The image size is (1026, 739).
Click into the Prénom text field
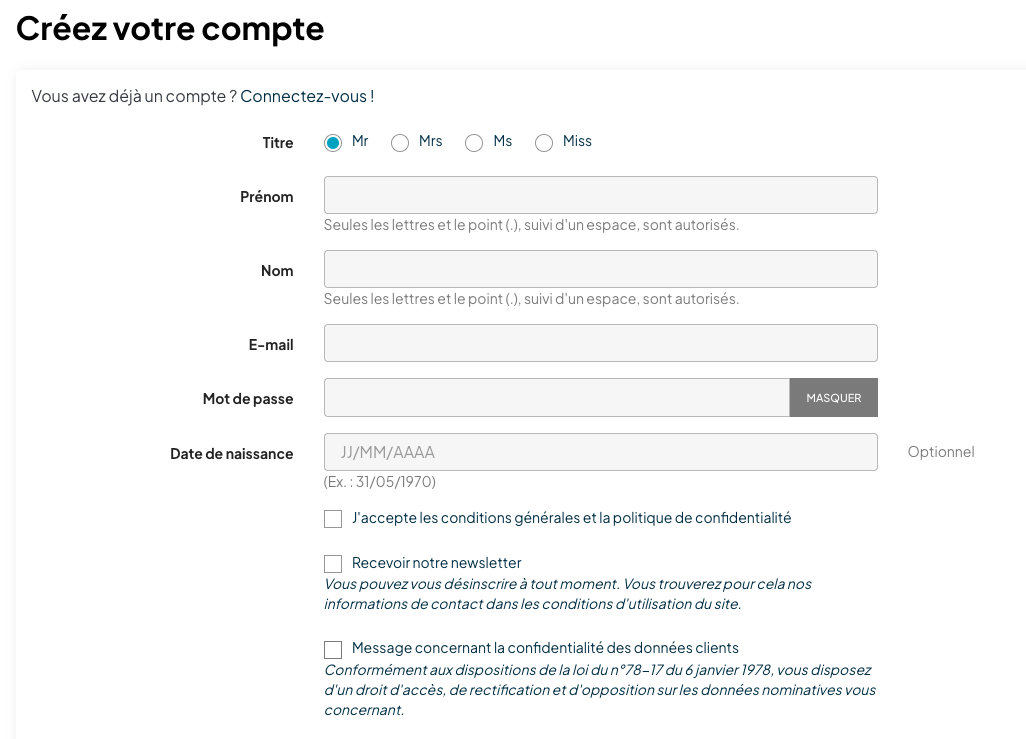[x=600, y=195]
